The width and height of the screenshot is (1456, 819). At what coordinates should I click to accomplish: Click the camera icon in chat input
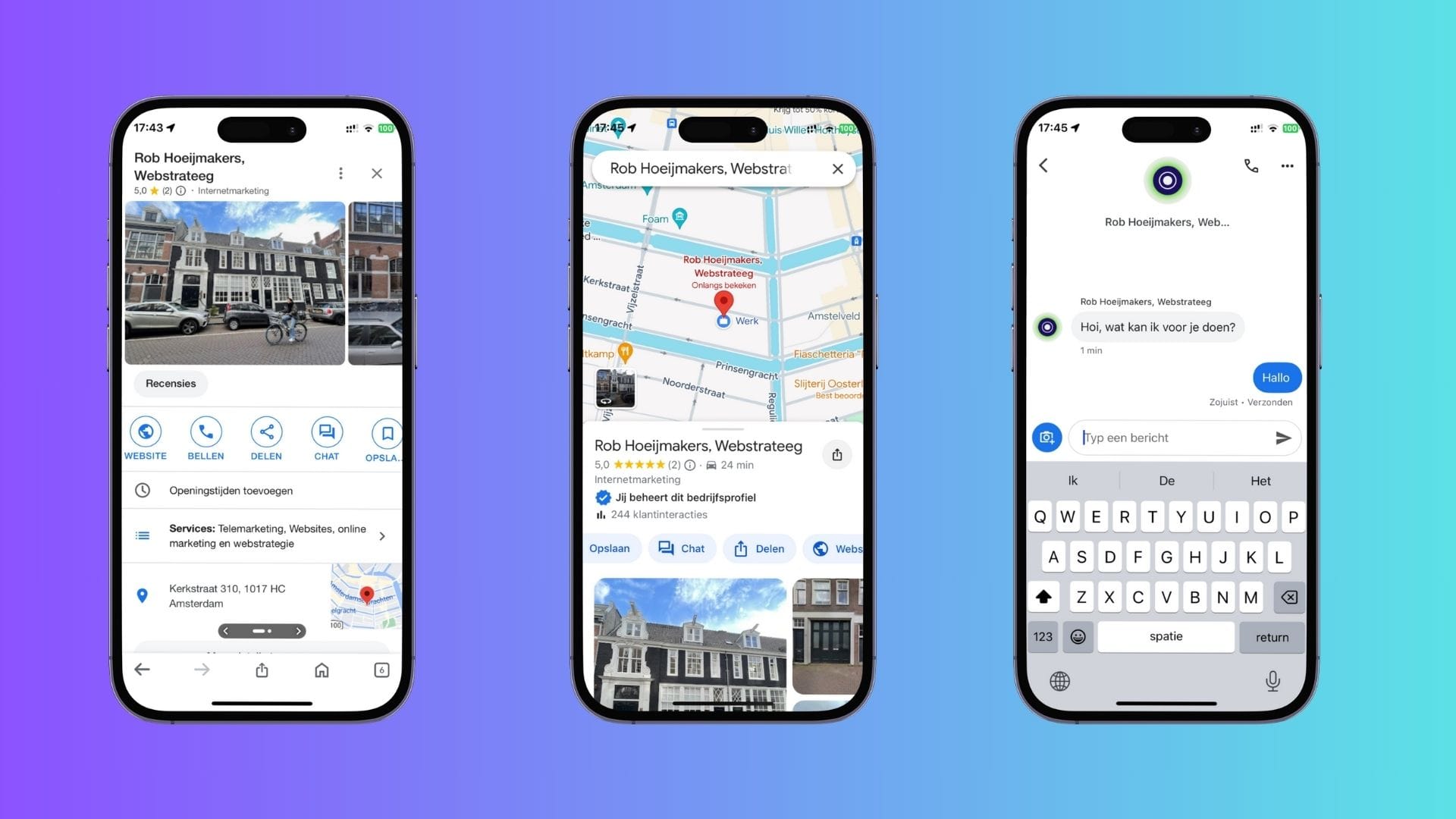pyautogui.click(x=1047, y=437)
